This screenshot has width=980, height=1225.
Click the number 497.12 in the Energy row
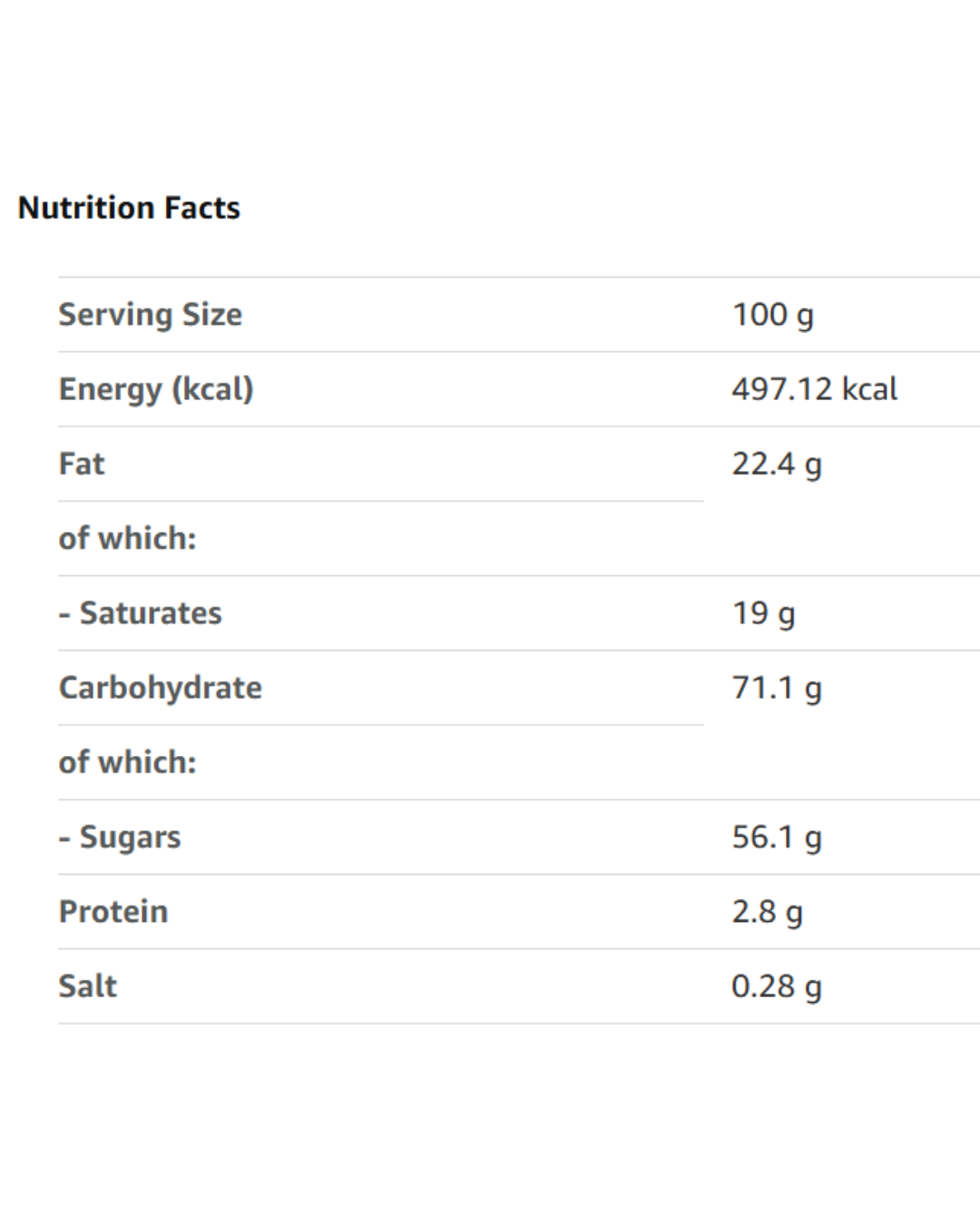781,389
